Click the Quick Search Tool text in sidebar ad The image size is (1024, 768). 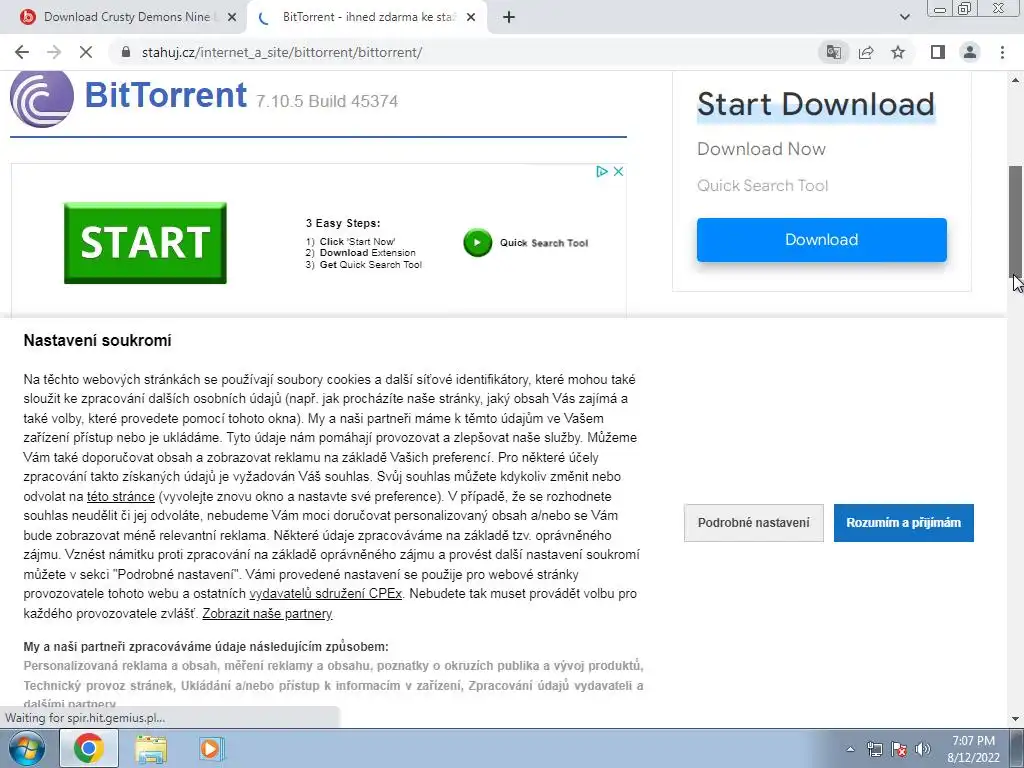pyautogui.click(x=762, y=185)
